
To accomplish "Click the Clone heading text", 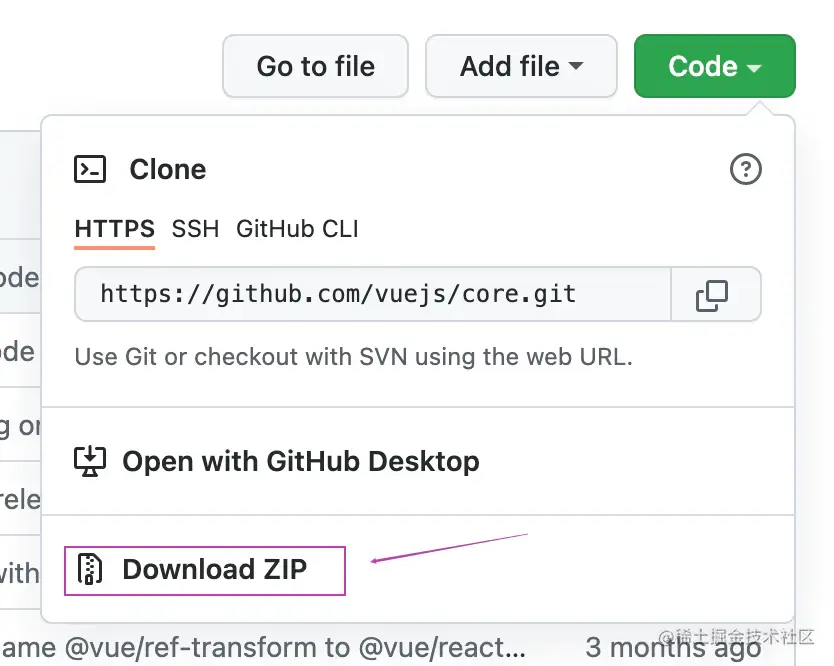I will [x=168, y=170].
